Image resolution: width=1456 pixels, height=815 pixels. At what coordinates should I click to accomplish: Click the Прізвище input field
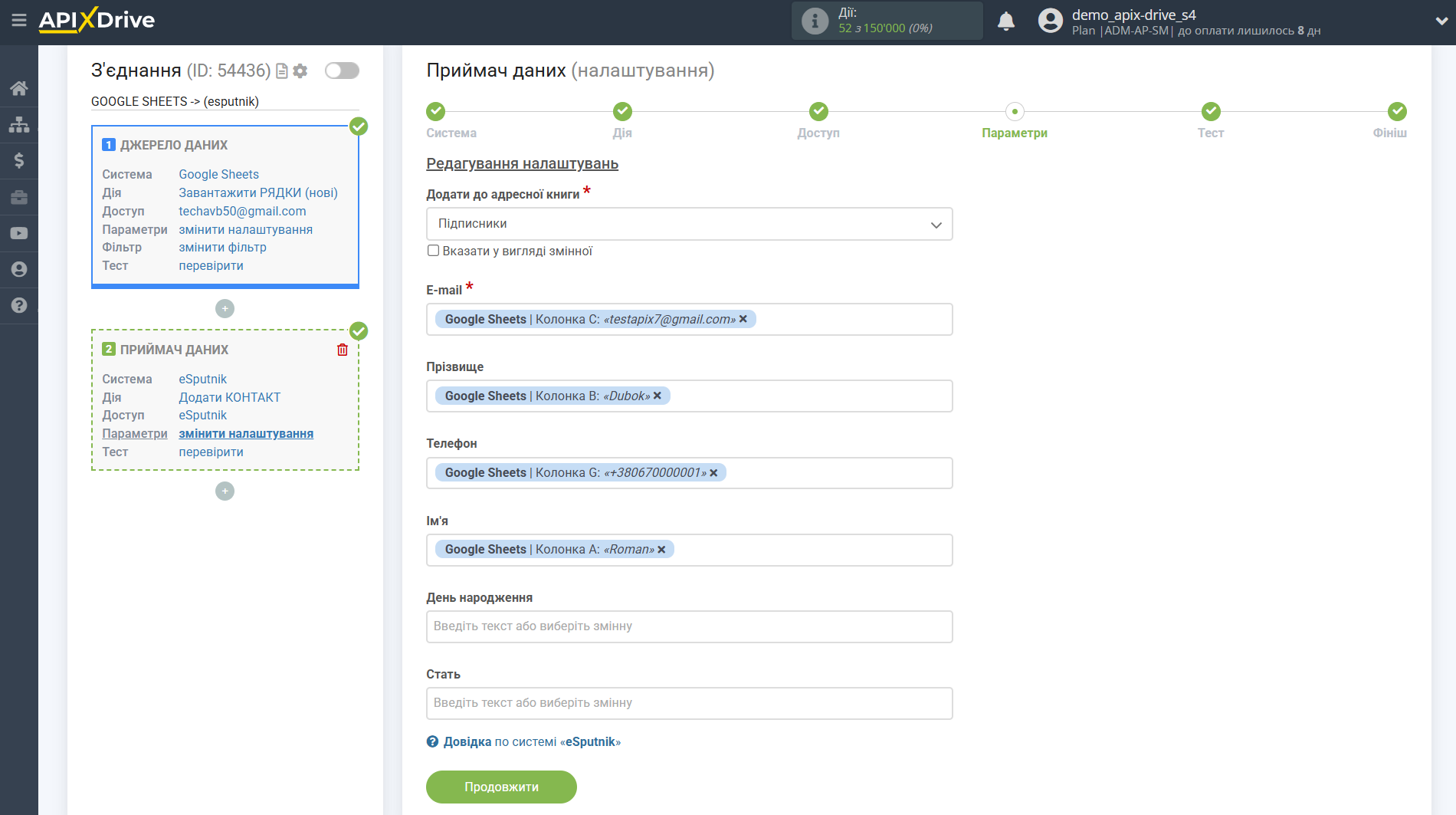(x=689, y=396)
